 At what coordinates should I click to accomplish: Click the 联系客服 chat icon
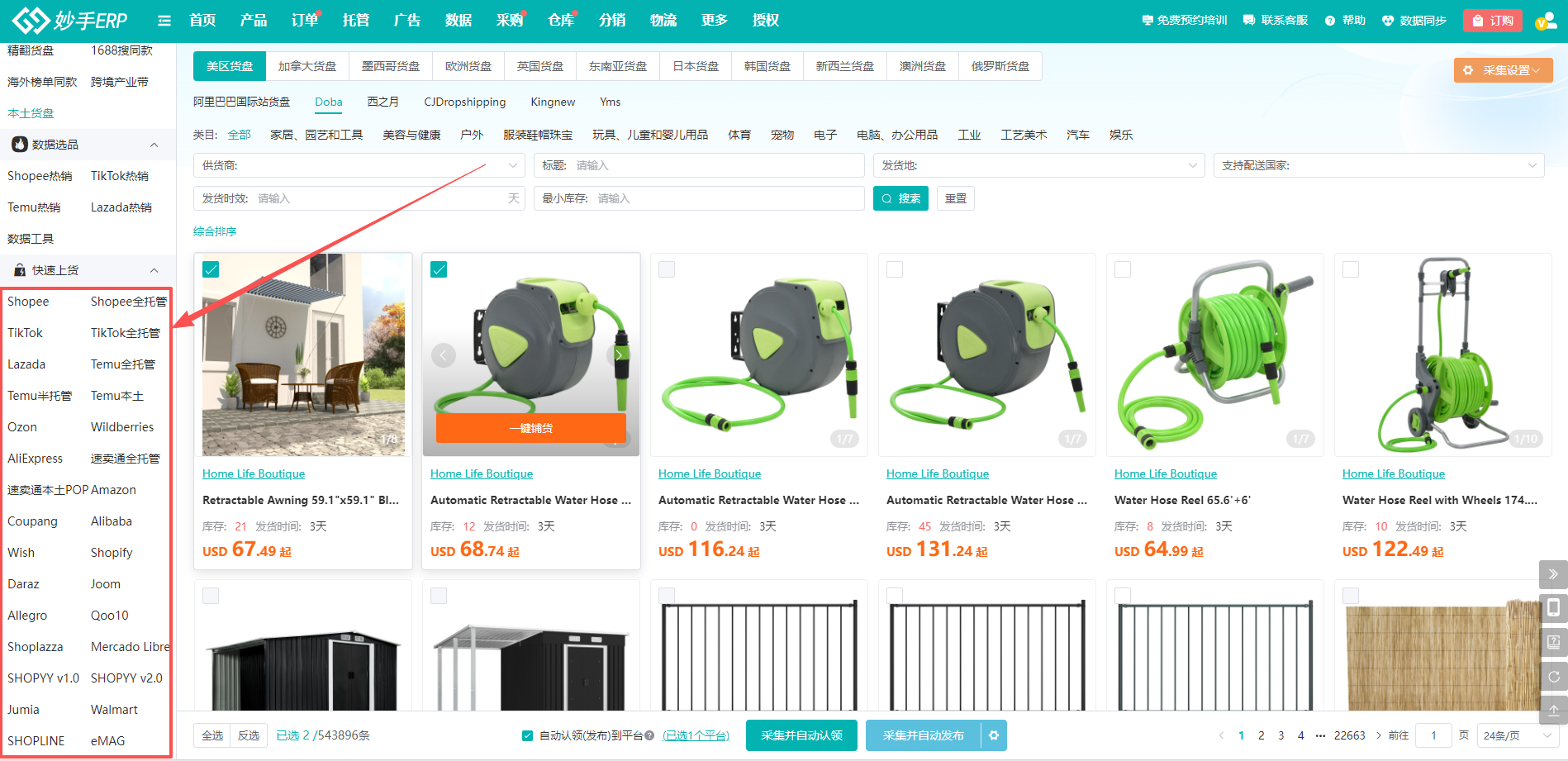pos(1249,21)
